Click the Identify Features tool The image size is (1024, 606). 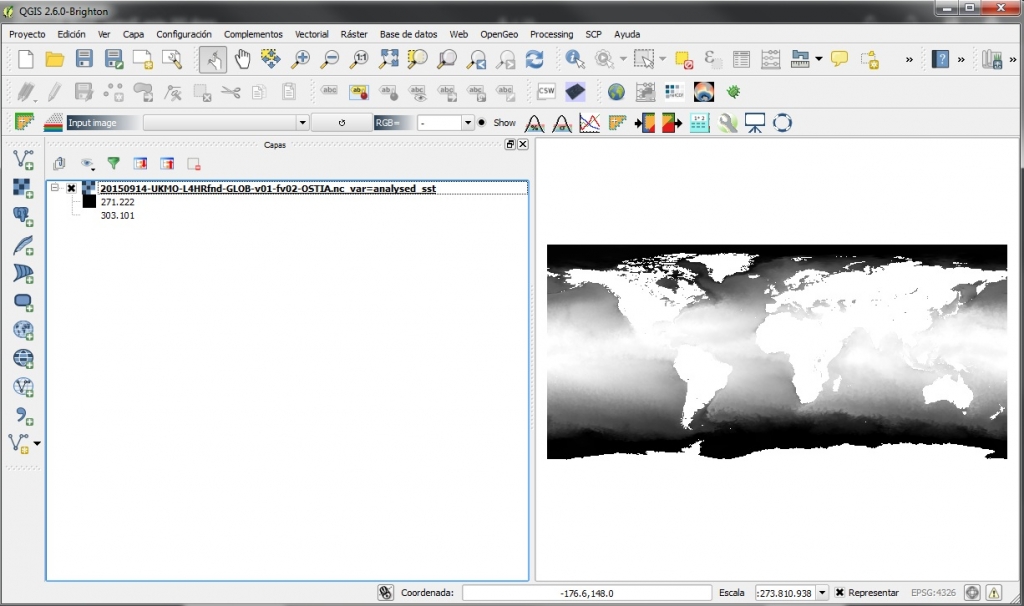575,59
